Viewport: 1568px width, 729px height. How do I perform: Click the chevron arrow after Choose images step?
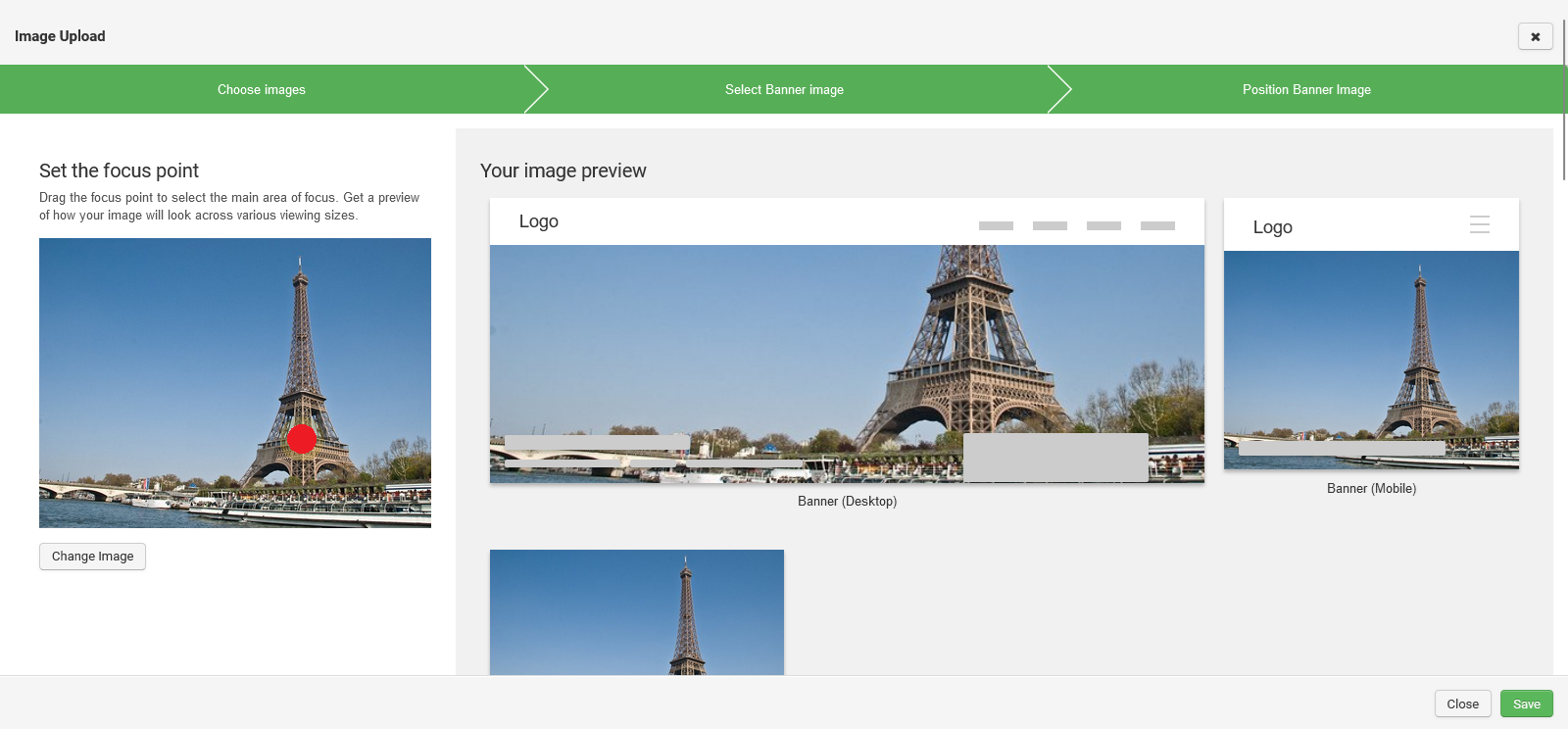pyautogui.click(x=536, y=89)
